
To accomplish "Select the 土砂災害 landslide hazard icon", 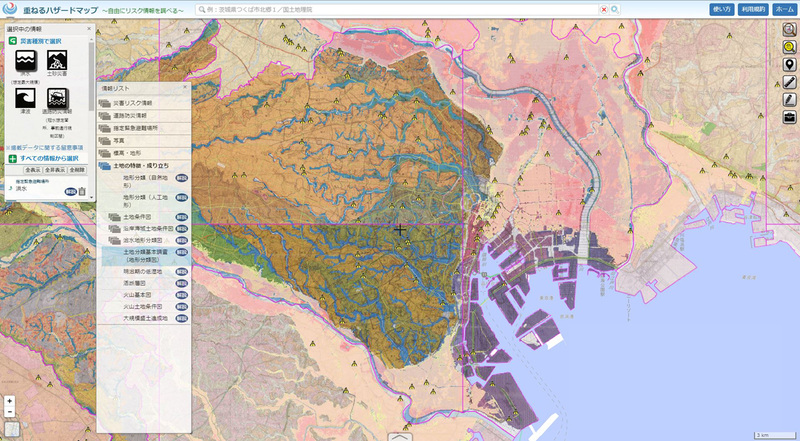I will [x=57, y=60].
